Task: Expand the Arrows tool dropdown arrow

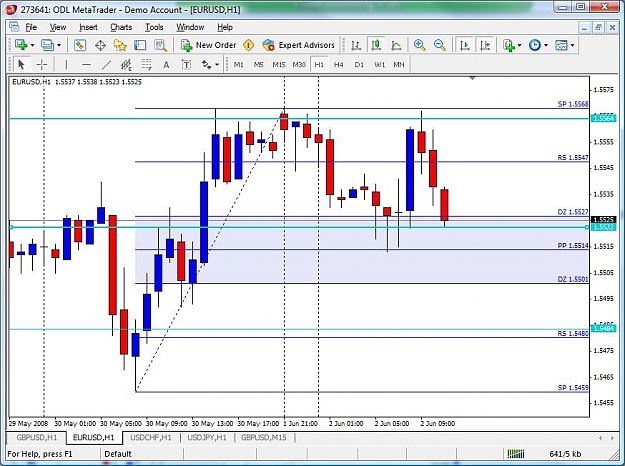Action: point(217,65)
